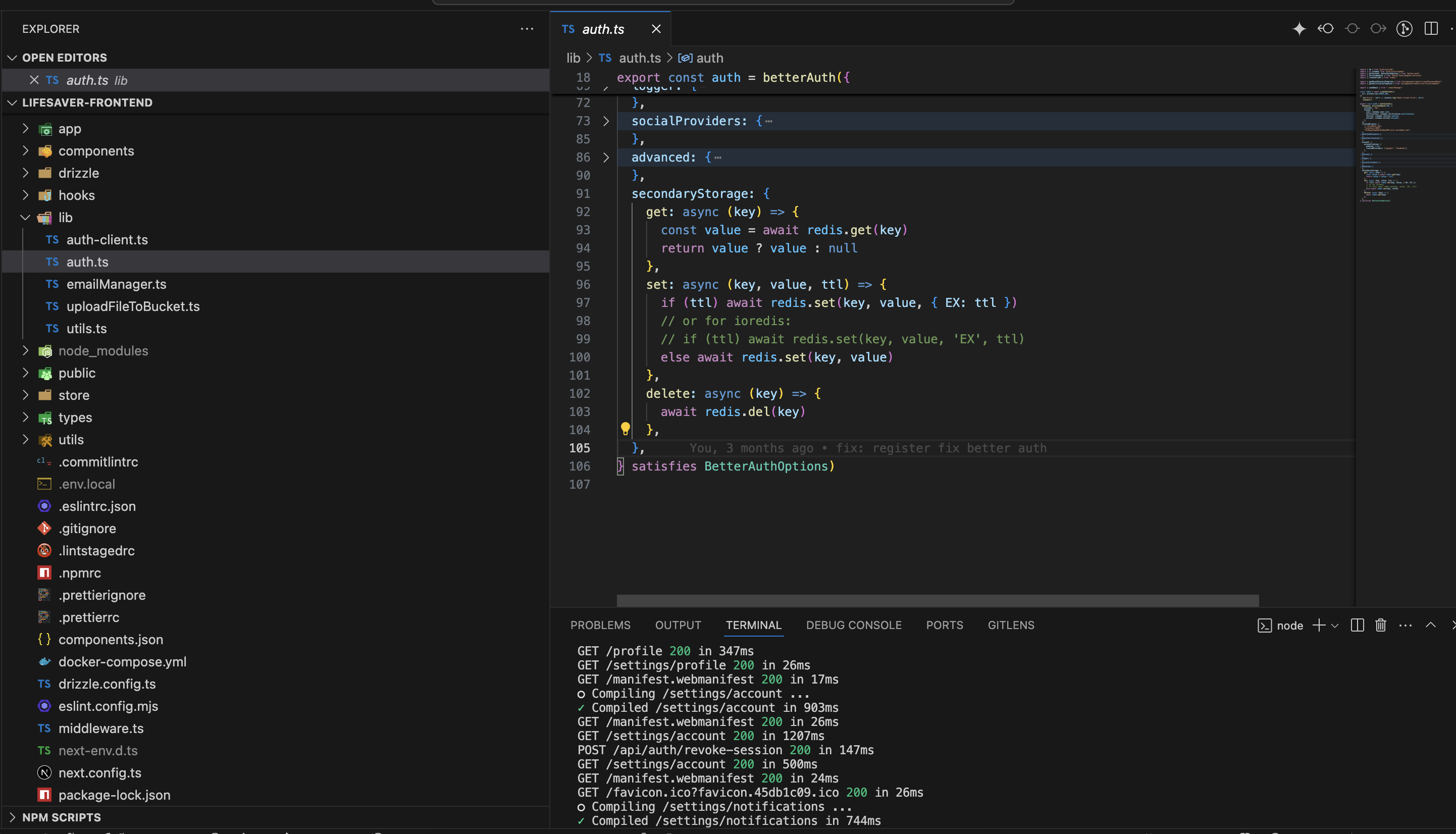1456x834 pixels.
Task: Click the GitLens blame annotation on line 105
Action: (x=868, y=448)
